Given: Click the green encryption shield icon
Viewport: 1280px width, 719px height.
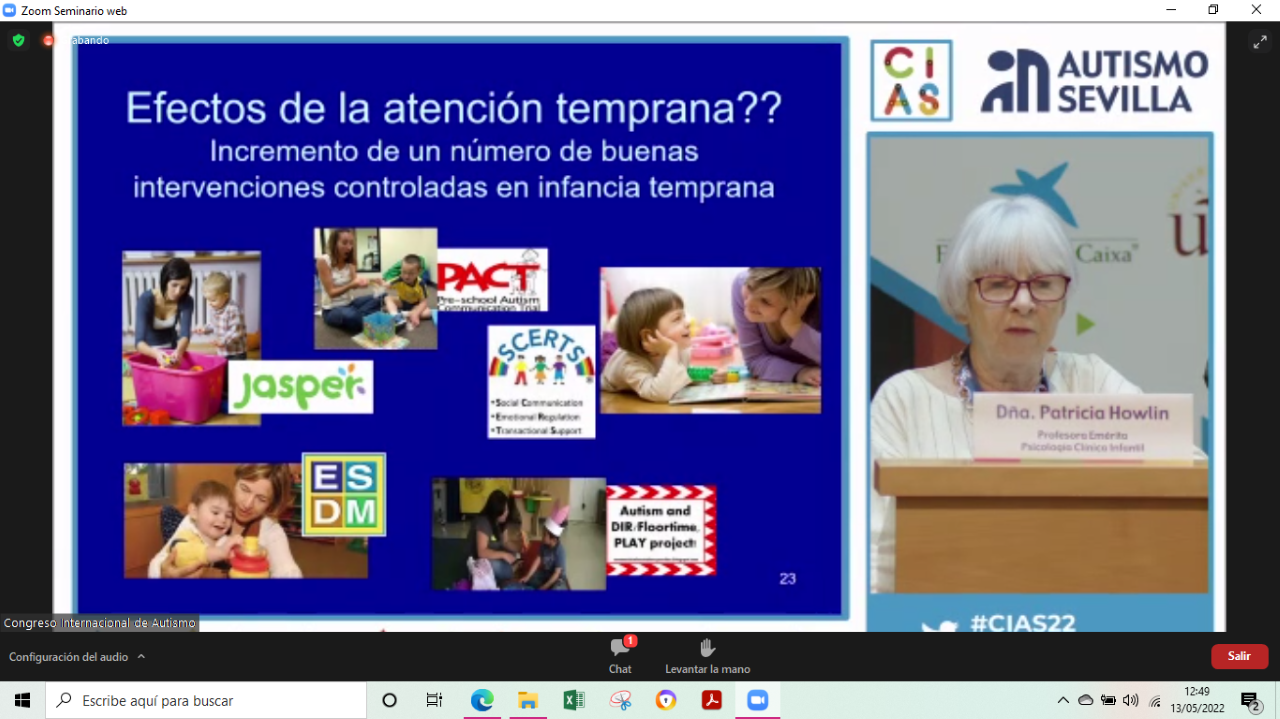Looking at the screenshot, I should [19, 40].
